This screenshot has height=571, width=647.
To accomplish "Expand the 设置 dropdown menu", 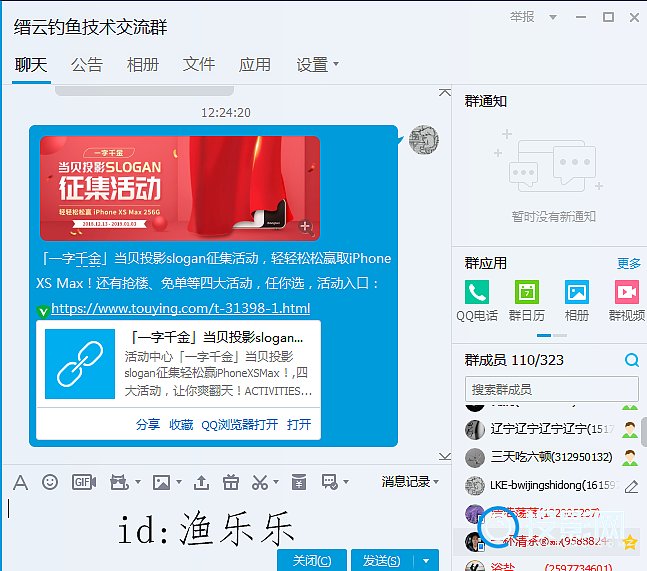I will 318,65.
